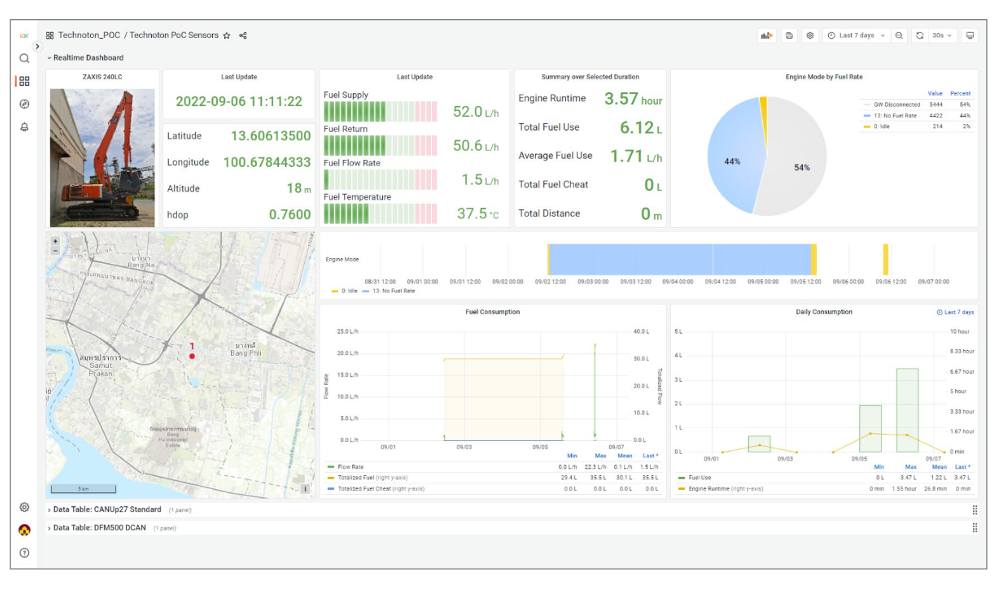Open Alerting via the bell icon
Screen dimensions: 1008x610
24,126
